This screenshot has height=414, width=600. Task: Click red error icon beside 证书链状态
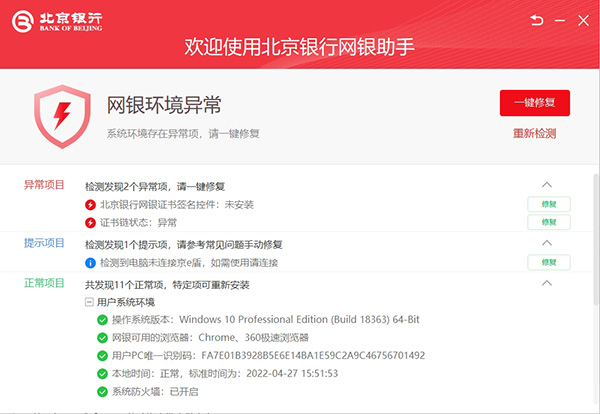90,223
